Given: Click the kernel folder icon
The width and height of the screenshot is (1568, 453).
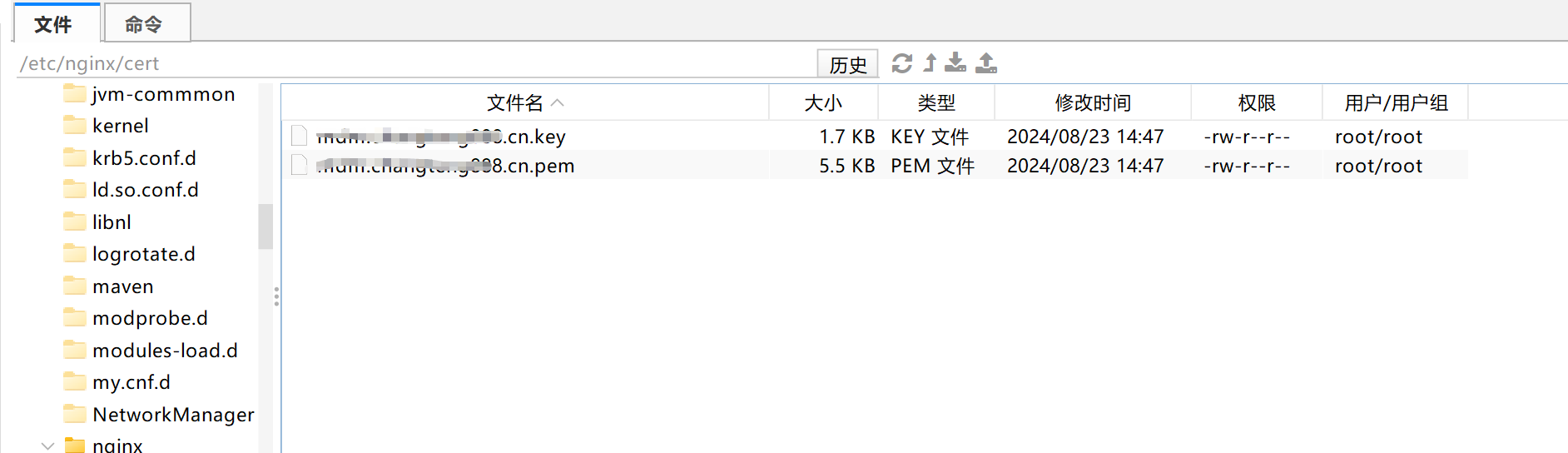Looking at the screenshot, I should pos(75,125).
